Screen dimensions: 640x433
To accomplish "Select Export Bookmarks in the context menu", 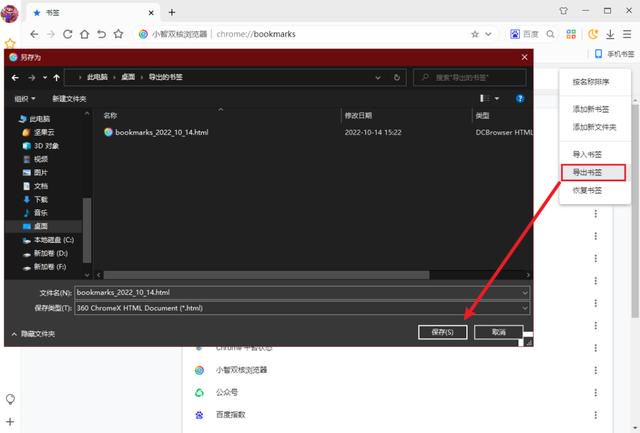I will tap(593, 172).
